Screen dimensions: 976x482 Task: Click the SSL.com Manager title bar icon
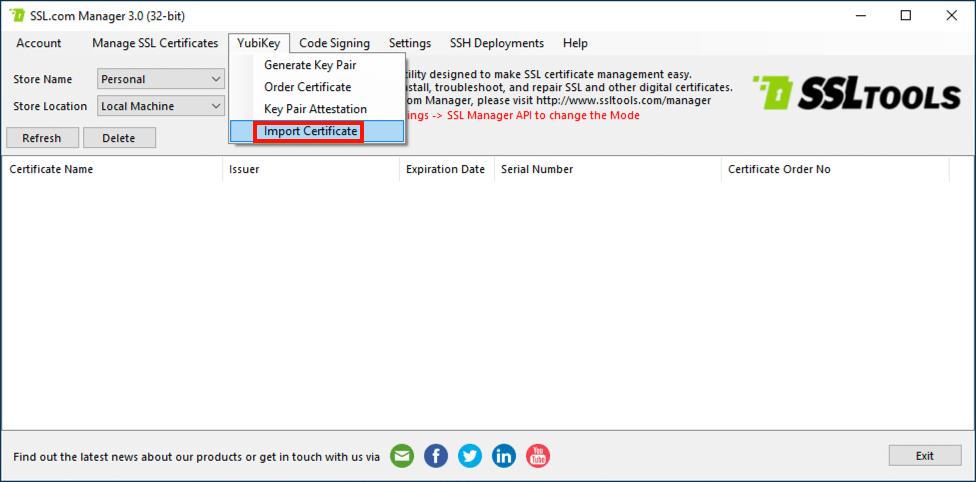17,16
